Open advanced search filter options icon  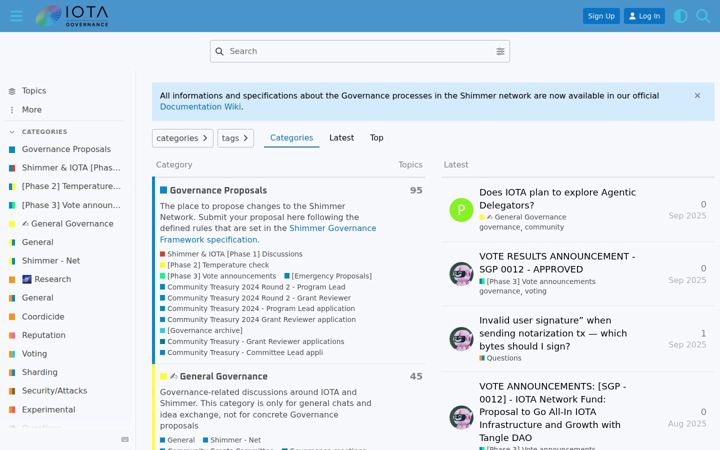500,51
